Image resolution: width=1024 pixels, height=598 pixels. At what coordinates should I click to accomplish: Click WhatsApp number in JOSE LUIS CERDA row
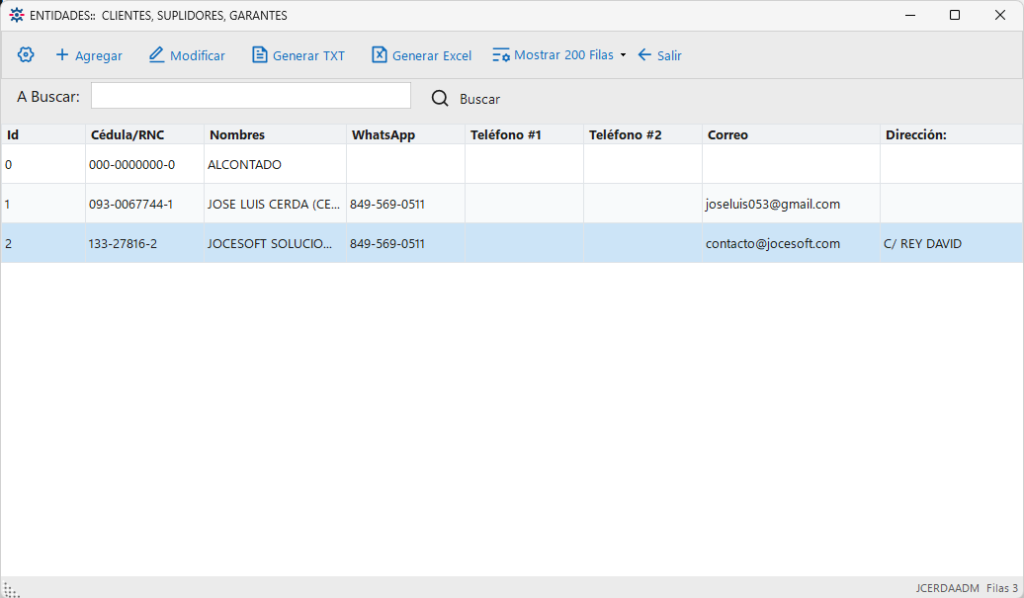[x=406, y=204]
